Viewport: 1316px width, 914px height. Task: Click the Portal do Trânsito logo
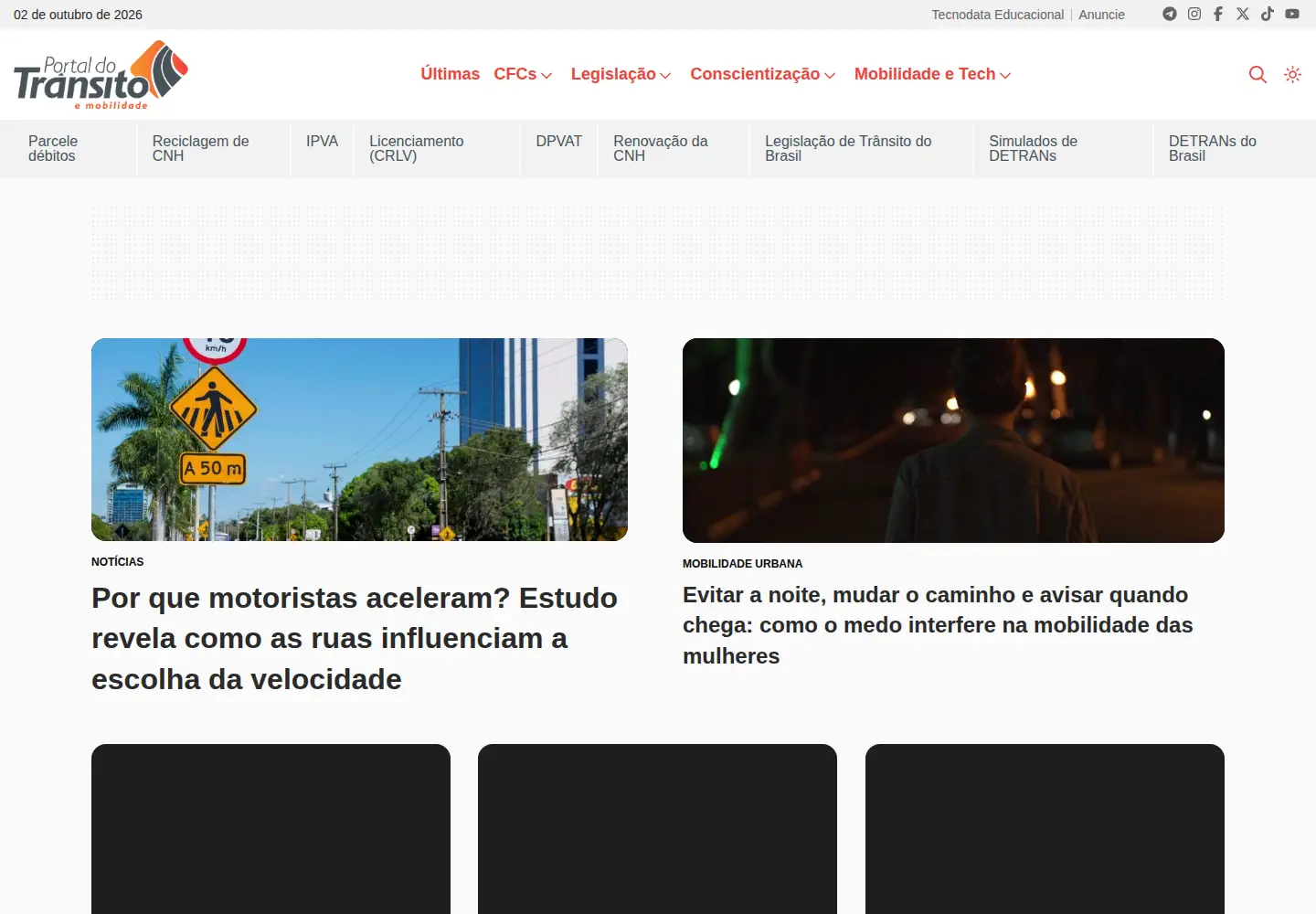[x=101, y=75]
